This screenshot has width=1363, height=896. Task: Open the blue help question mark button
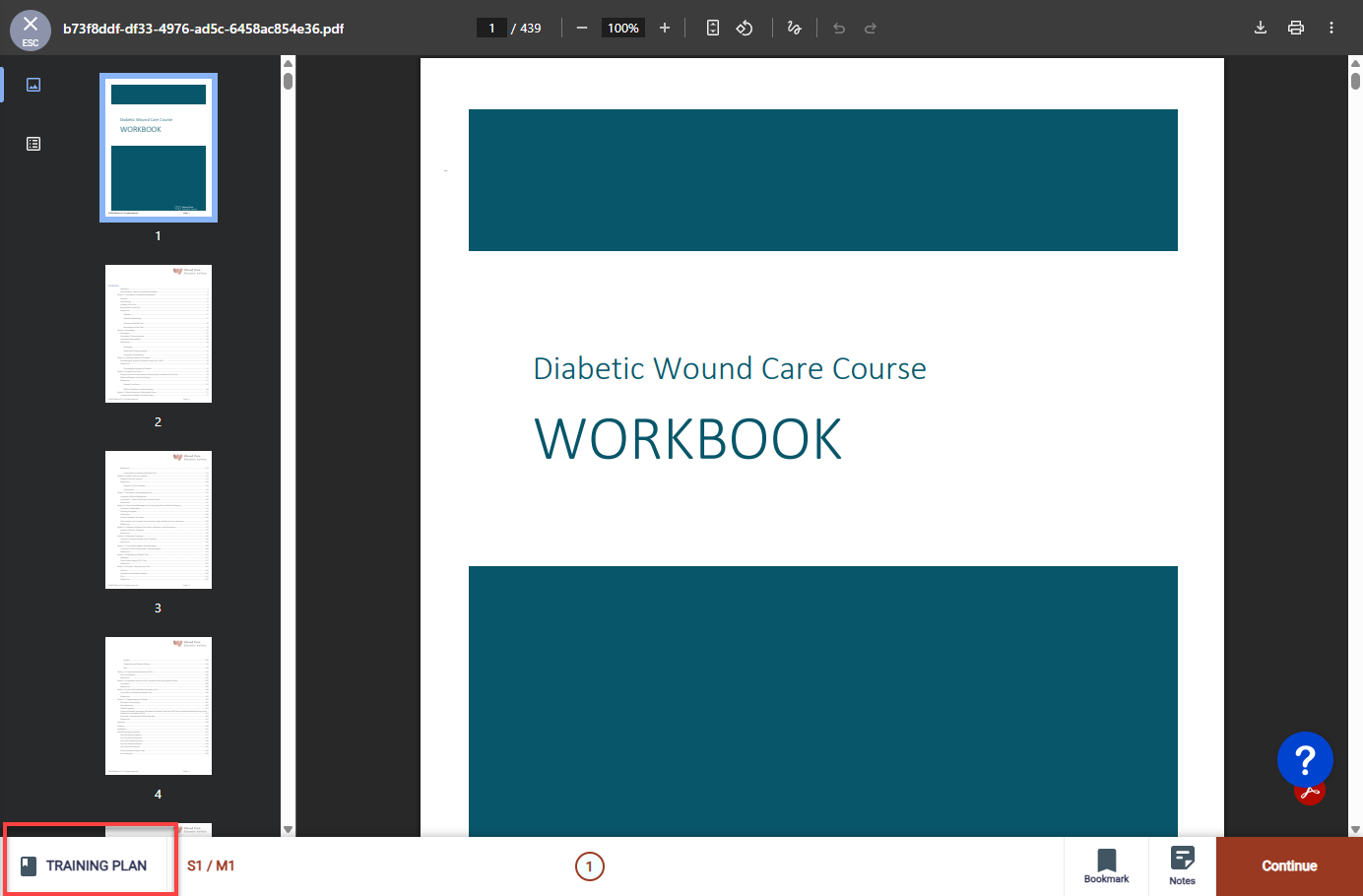pos(1305,760)
